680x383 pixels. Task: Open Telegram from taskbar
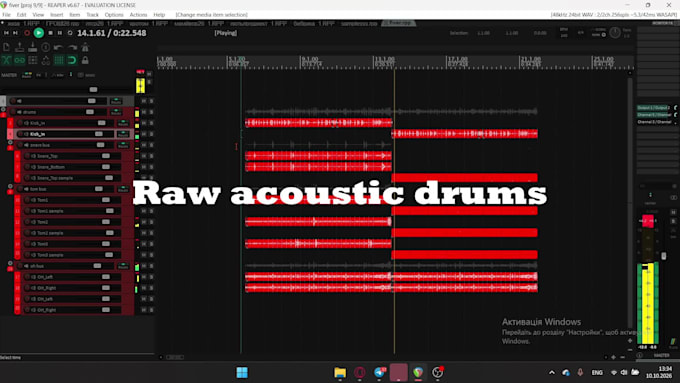point(379,373)
